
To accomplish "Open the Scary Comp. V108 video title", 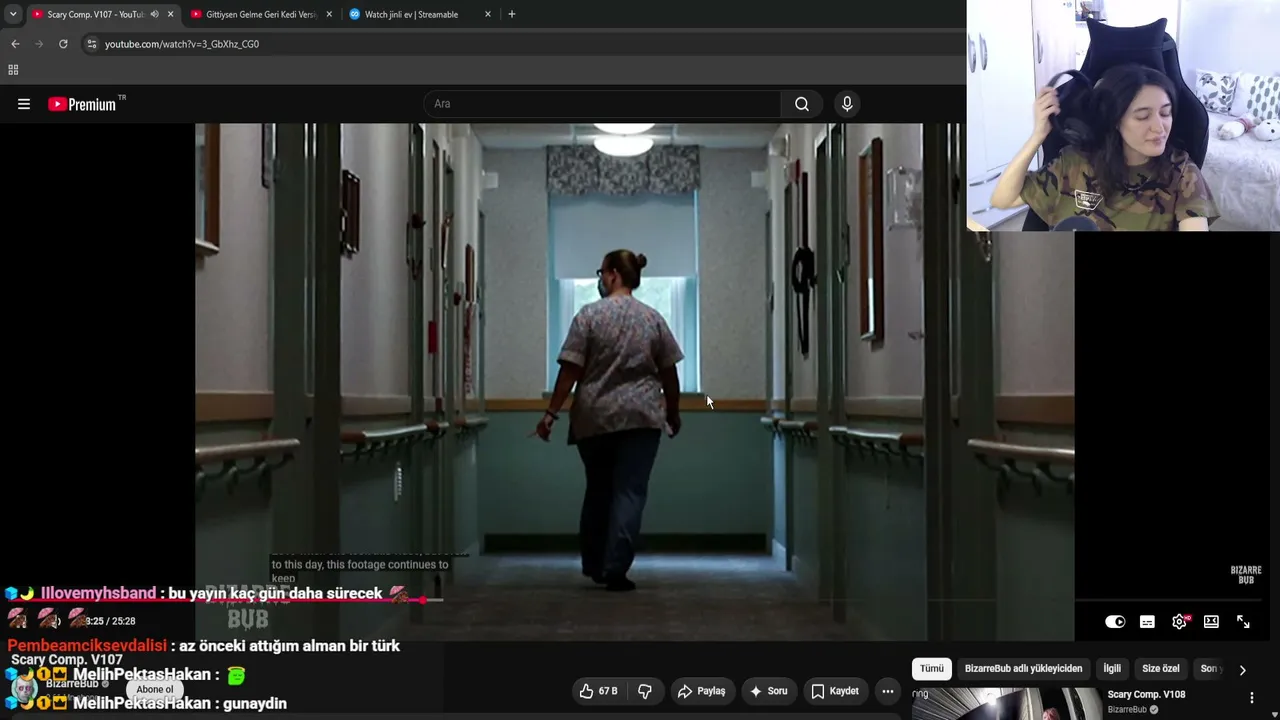I will [x=1146, y=695].
